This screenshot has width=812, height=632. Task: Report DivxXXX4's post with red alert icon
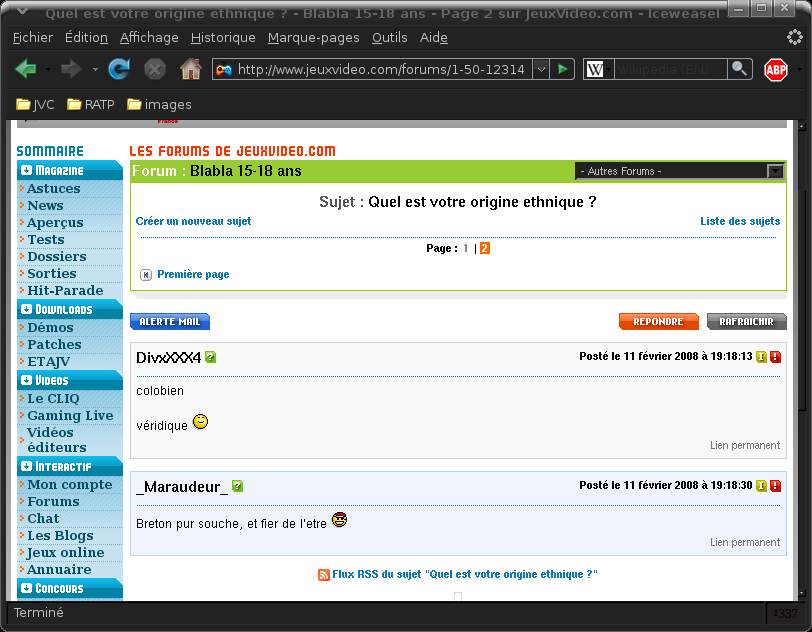coord(775,356)
